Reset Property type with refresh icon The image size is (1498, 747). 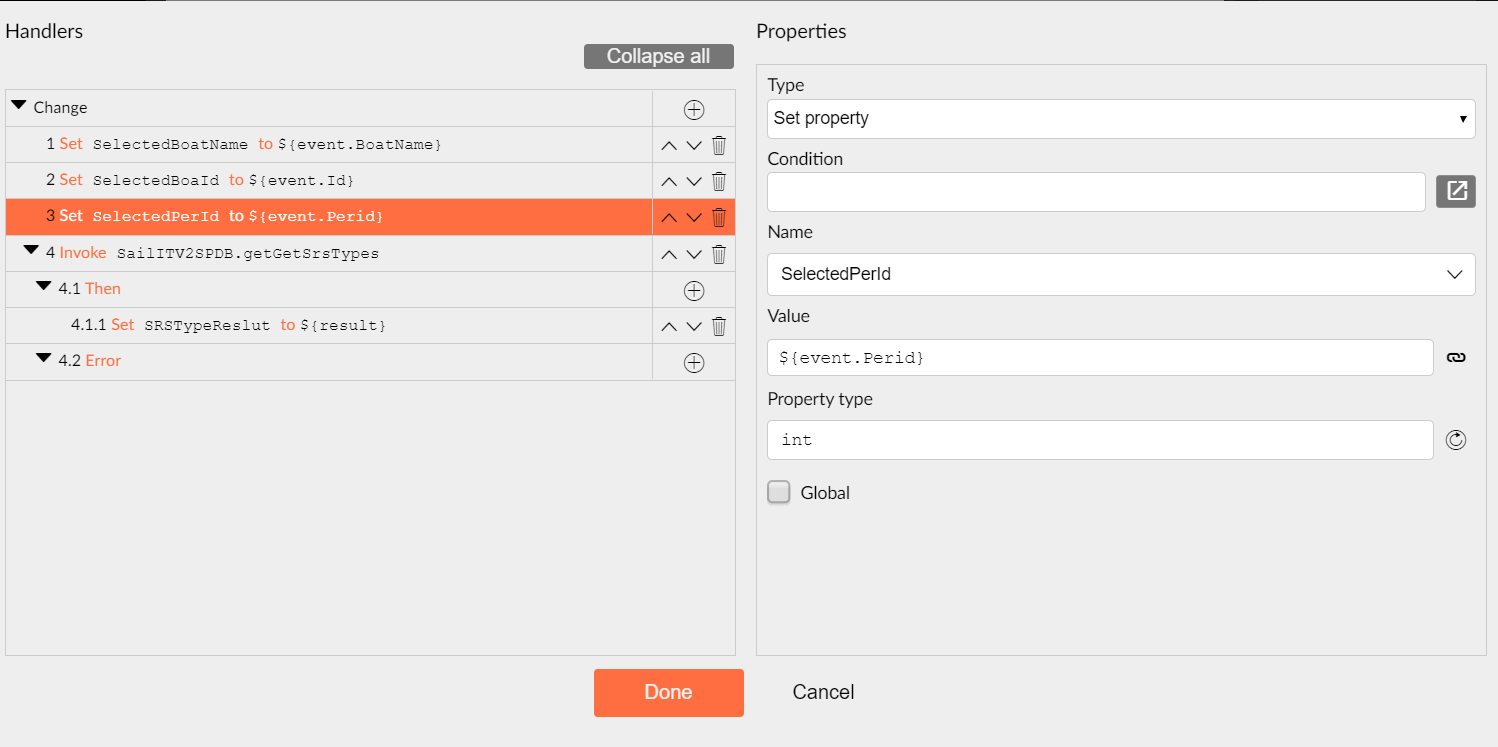1456,440
